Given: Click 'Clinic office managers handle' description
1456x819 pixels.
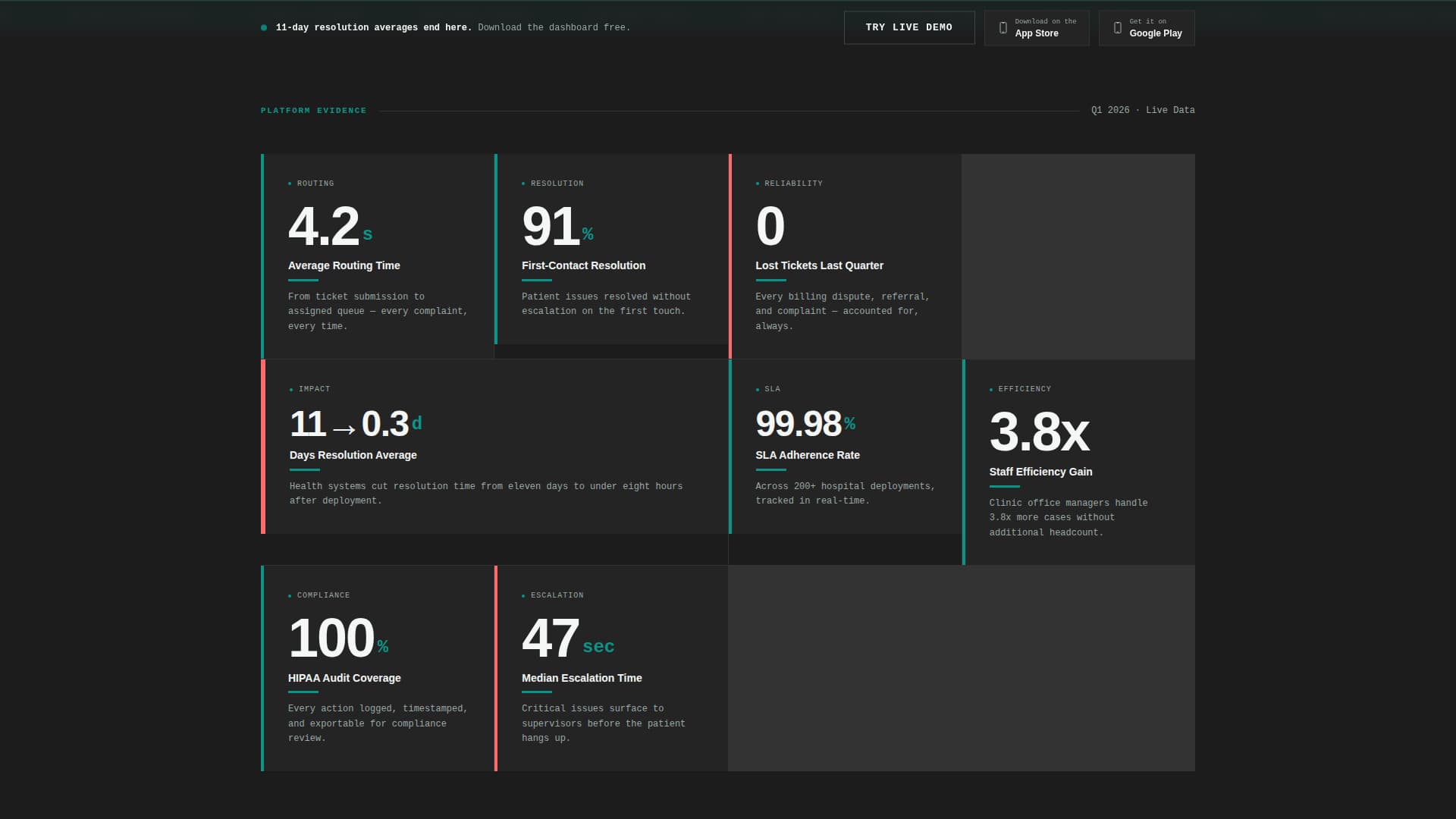Looking at the screenshot, I should click(x=1068, y=518).
